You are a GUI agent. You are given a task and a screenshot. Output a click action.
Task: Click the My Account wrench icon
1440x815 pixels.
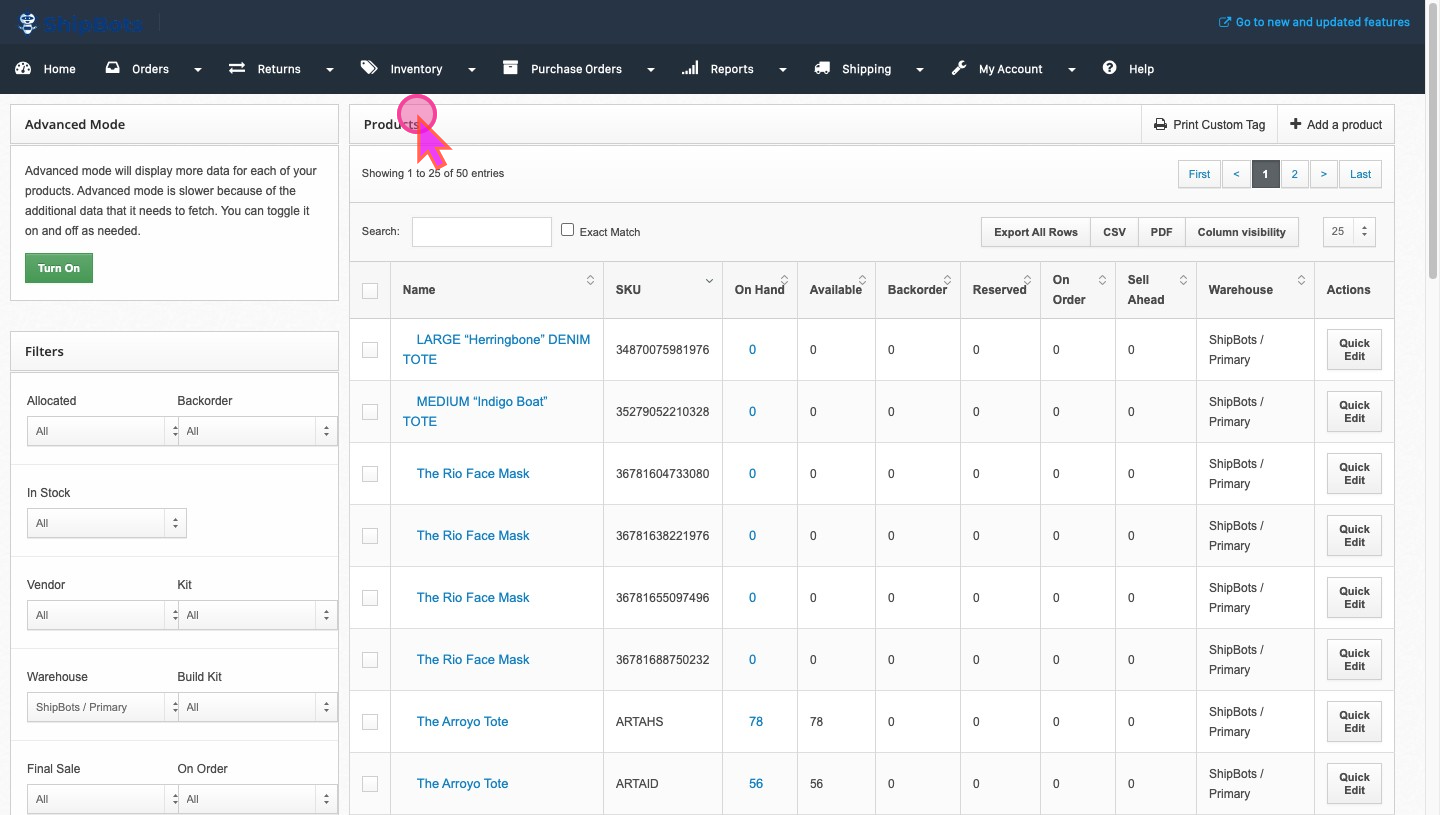(x=958, y=68)
